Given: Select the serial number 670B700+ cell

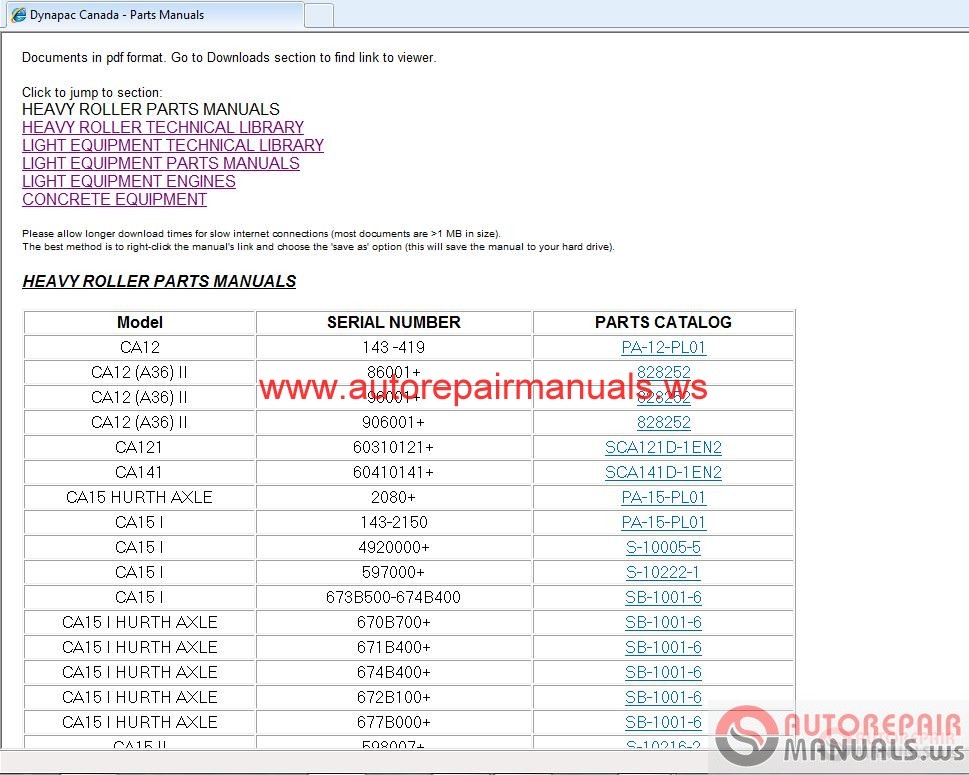Looking at the screenshot, I should click(x=394, y=622).
